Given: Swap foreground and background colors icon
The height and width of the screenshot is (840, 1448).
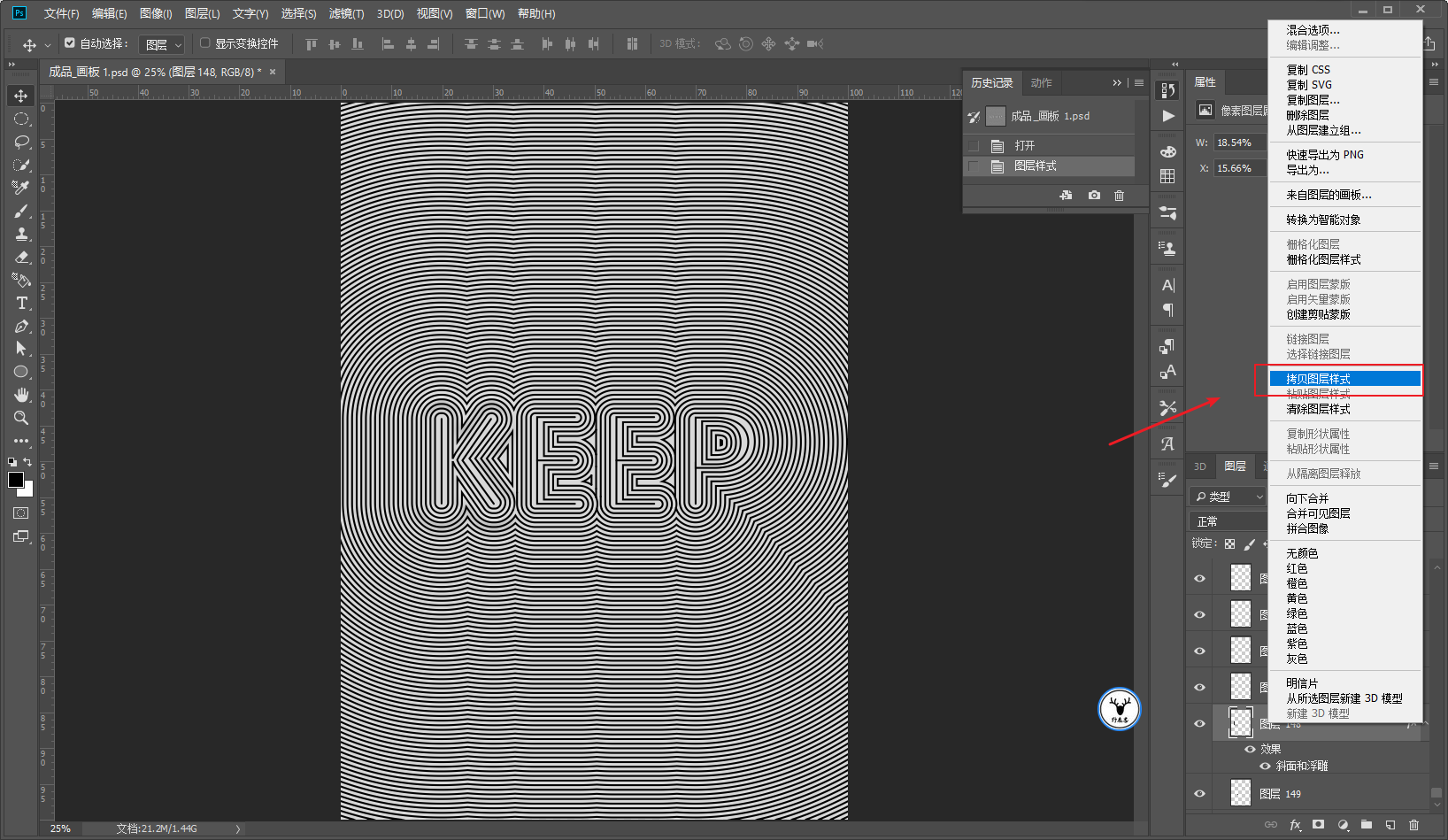Looking at the screenshot, I should click(27, 462).
